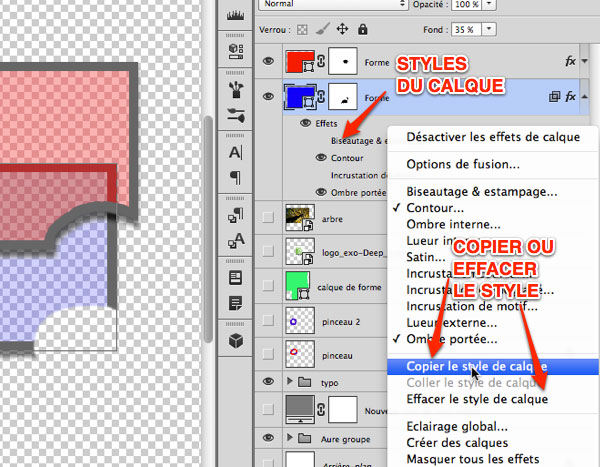This screenshot has height=467, width=600.
Task: Open the Properties panel icon
Action: pos(235,278)
